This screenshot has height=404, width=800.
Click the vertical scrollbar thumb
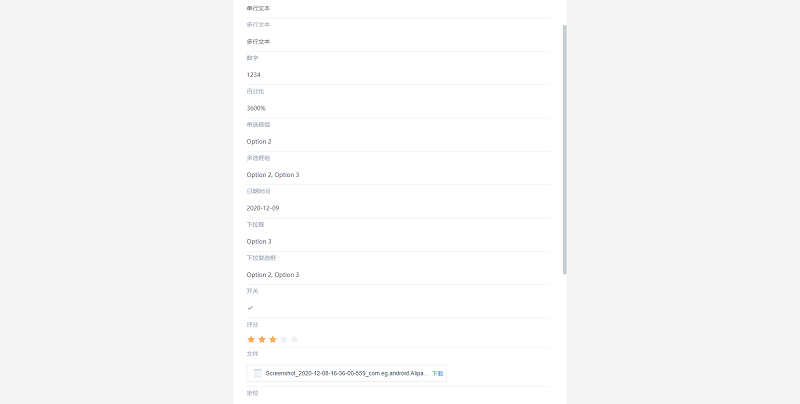(565, 150)
